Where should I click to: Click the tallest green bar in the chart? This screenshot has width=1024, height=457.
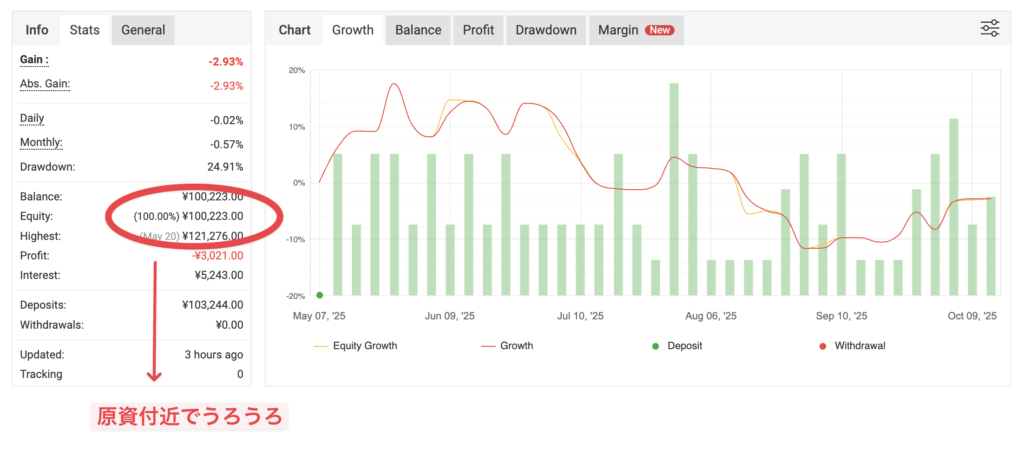pos(674,188)
